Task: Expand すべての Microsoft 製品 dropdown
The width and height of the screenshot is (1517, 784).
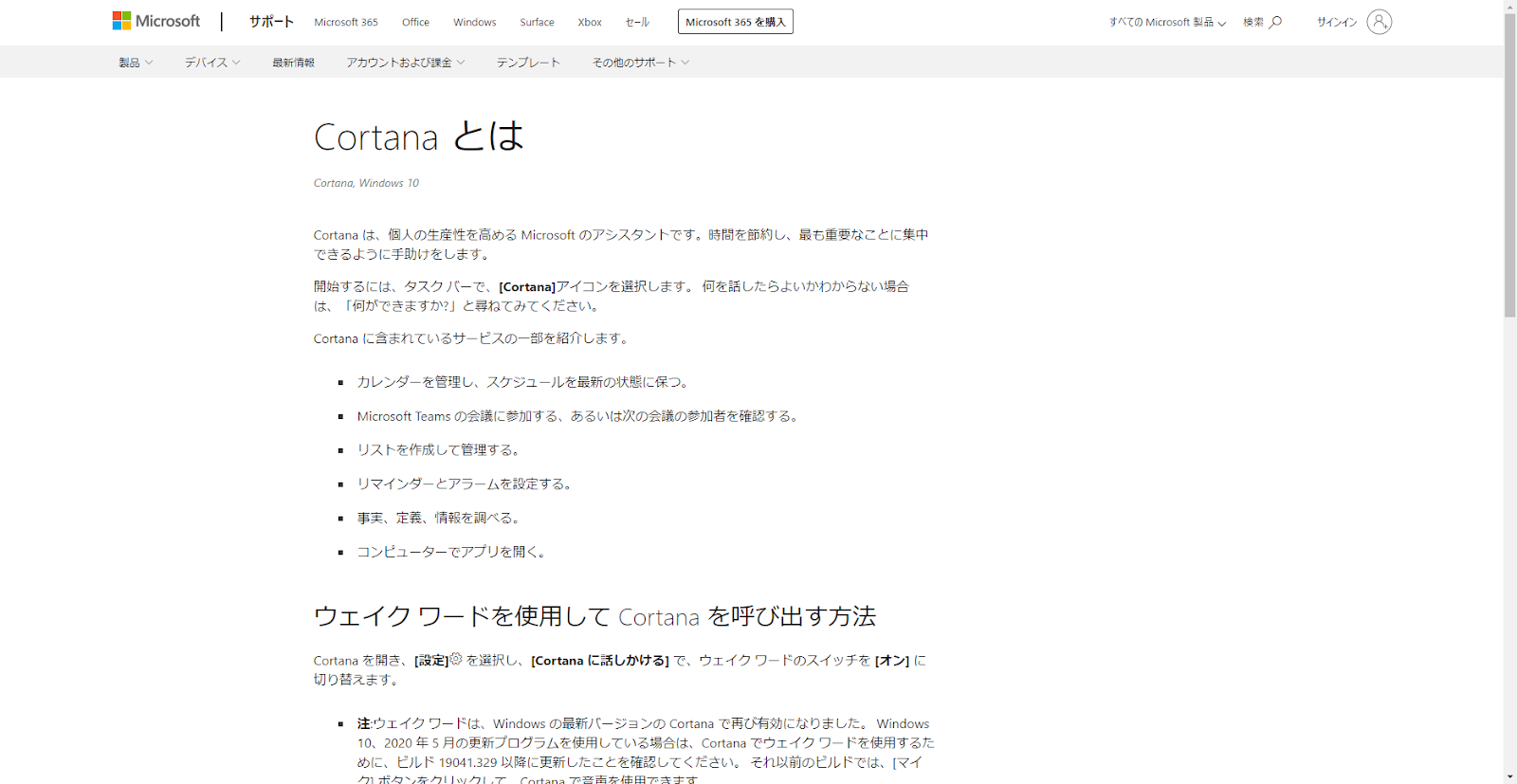Action: [x=1167, y=22]
